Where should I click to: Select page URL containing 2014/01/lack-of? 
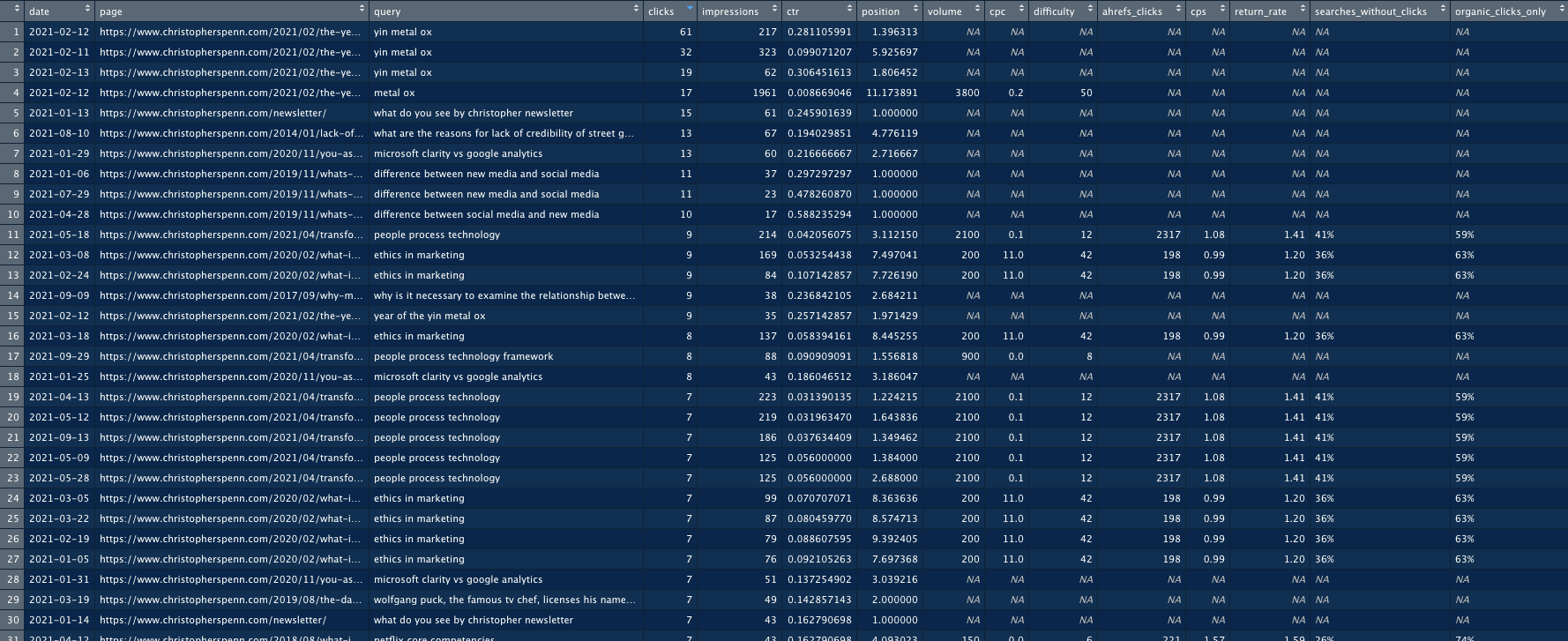pos(231,133)
